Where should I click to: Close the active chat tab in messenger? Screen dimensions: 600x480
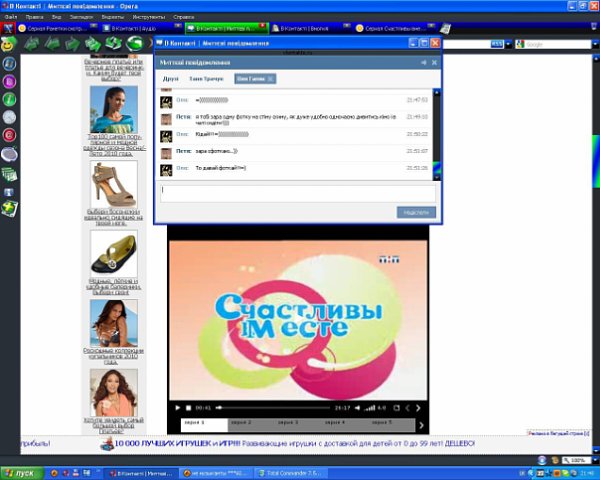(271, 78)
